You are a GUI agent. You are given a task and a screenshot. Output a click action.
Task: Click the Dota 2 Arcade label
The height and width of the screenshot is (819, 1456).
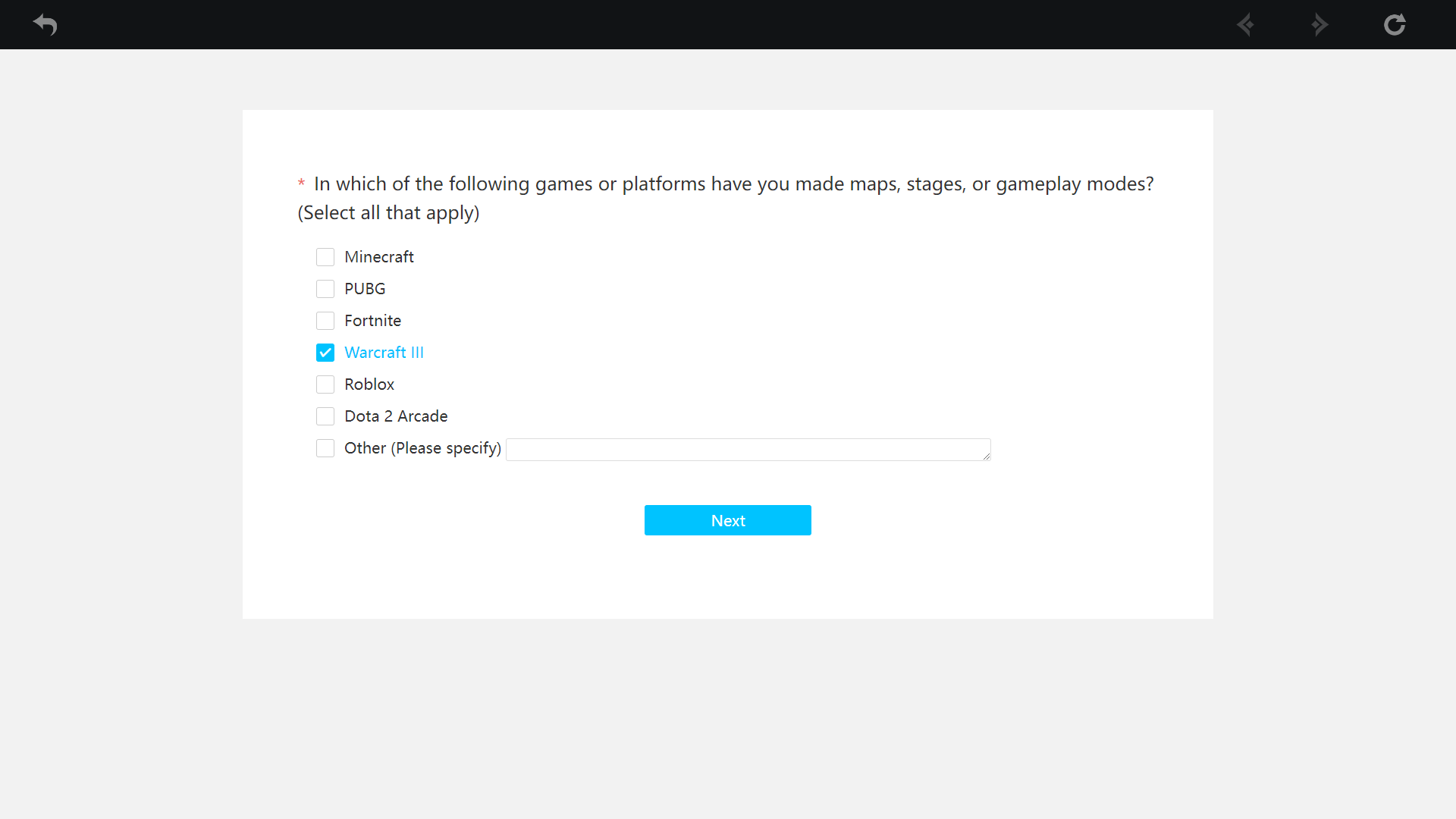pos(396,416)
